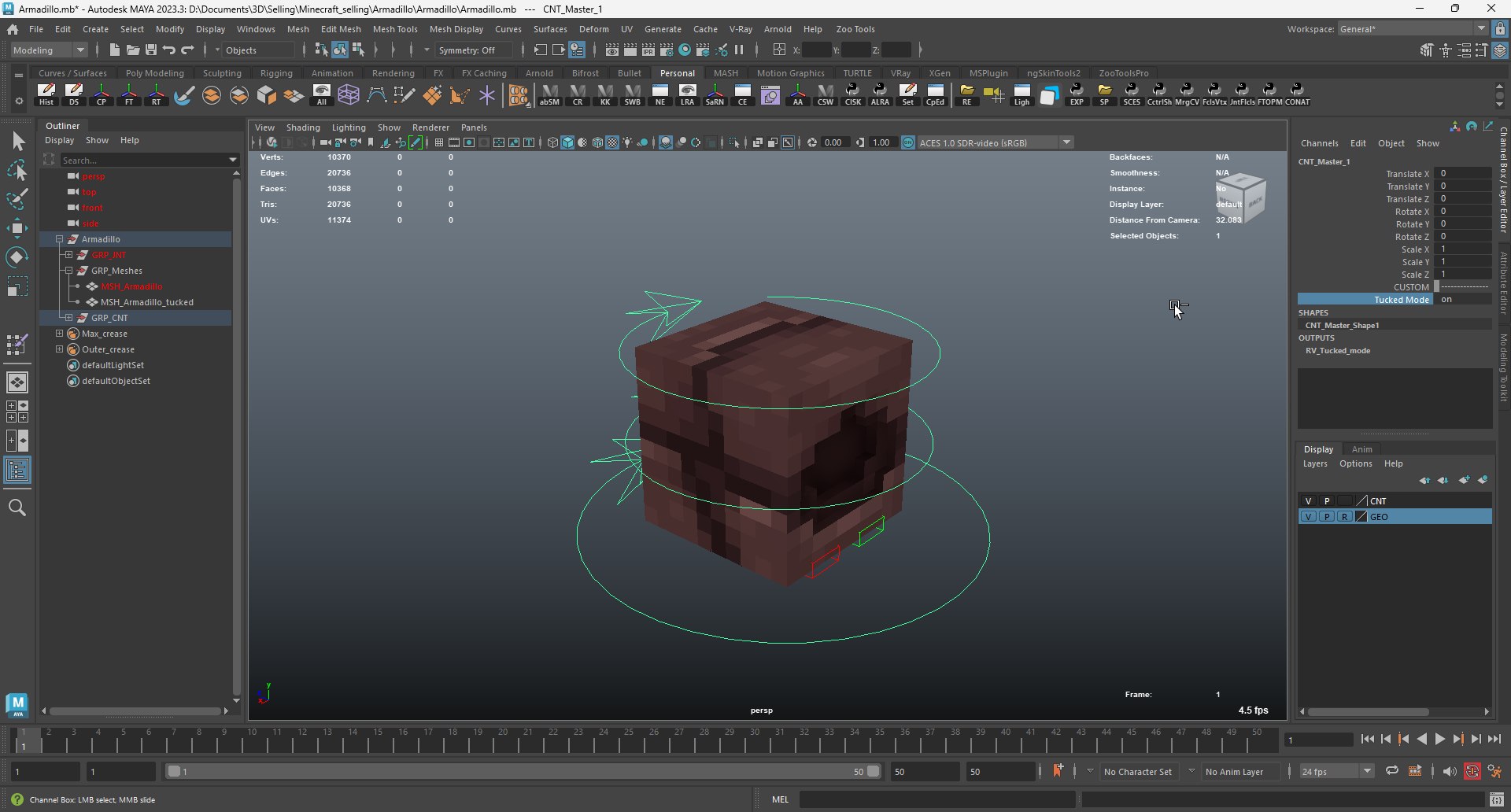
Task: Click the Set shelf icon
Action: point(907,94)
